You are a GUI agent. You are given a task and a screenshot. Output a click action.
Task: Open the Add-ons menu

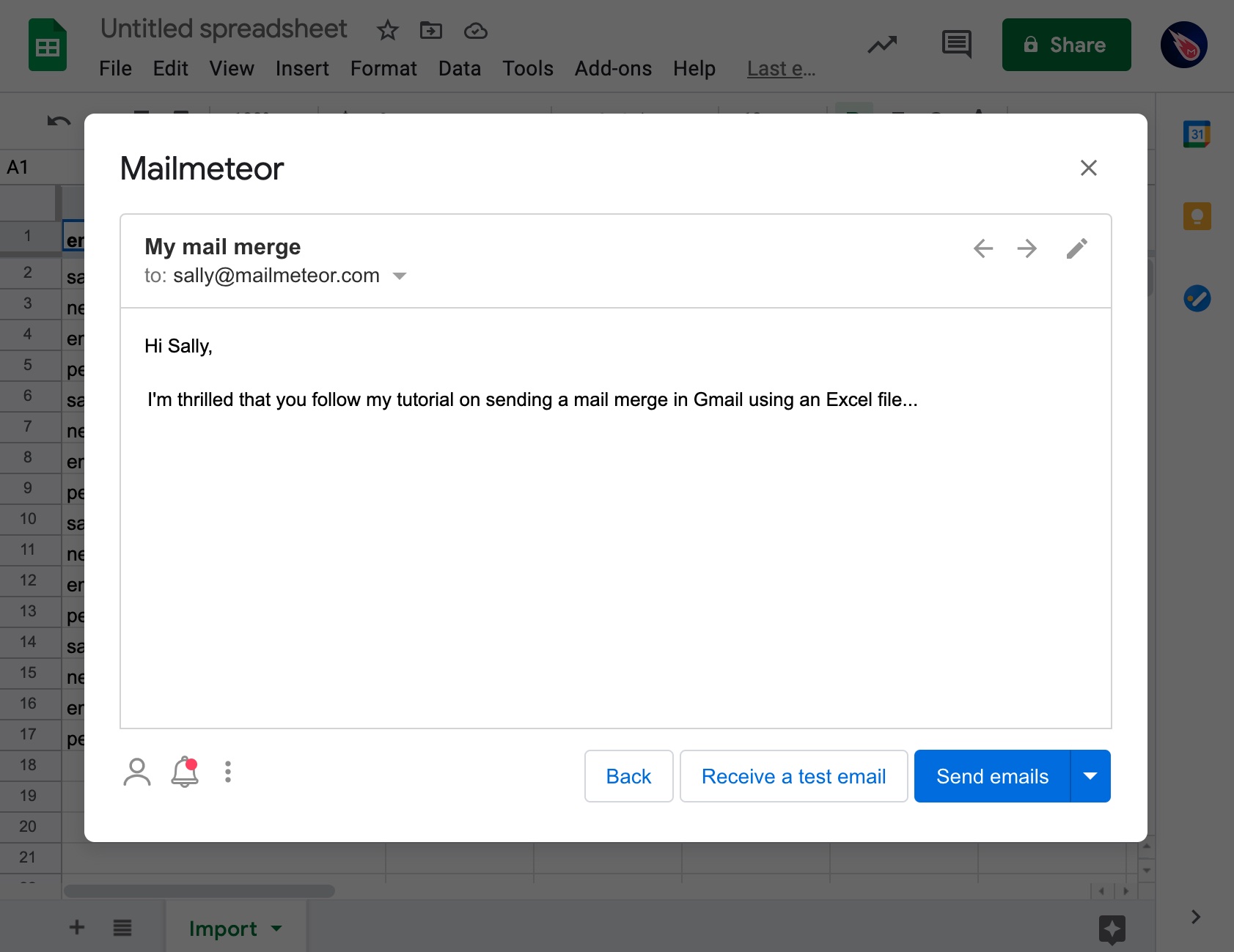coord(613,69)
